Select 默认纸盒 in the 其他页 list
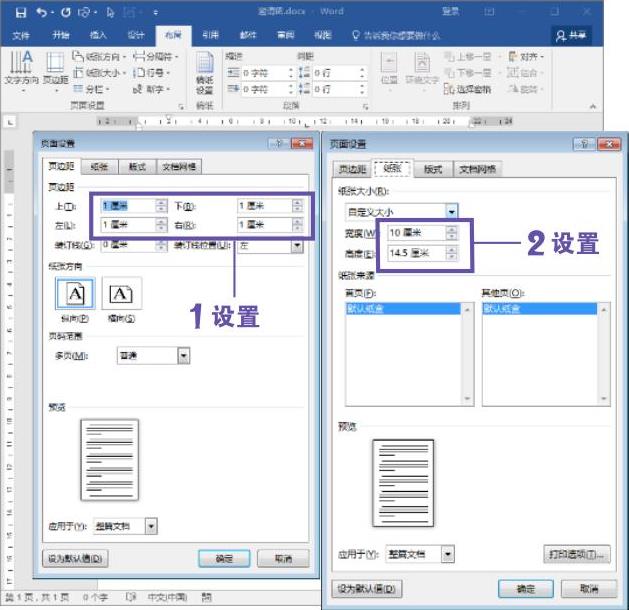 tap(539, 308)
